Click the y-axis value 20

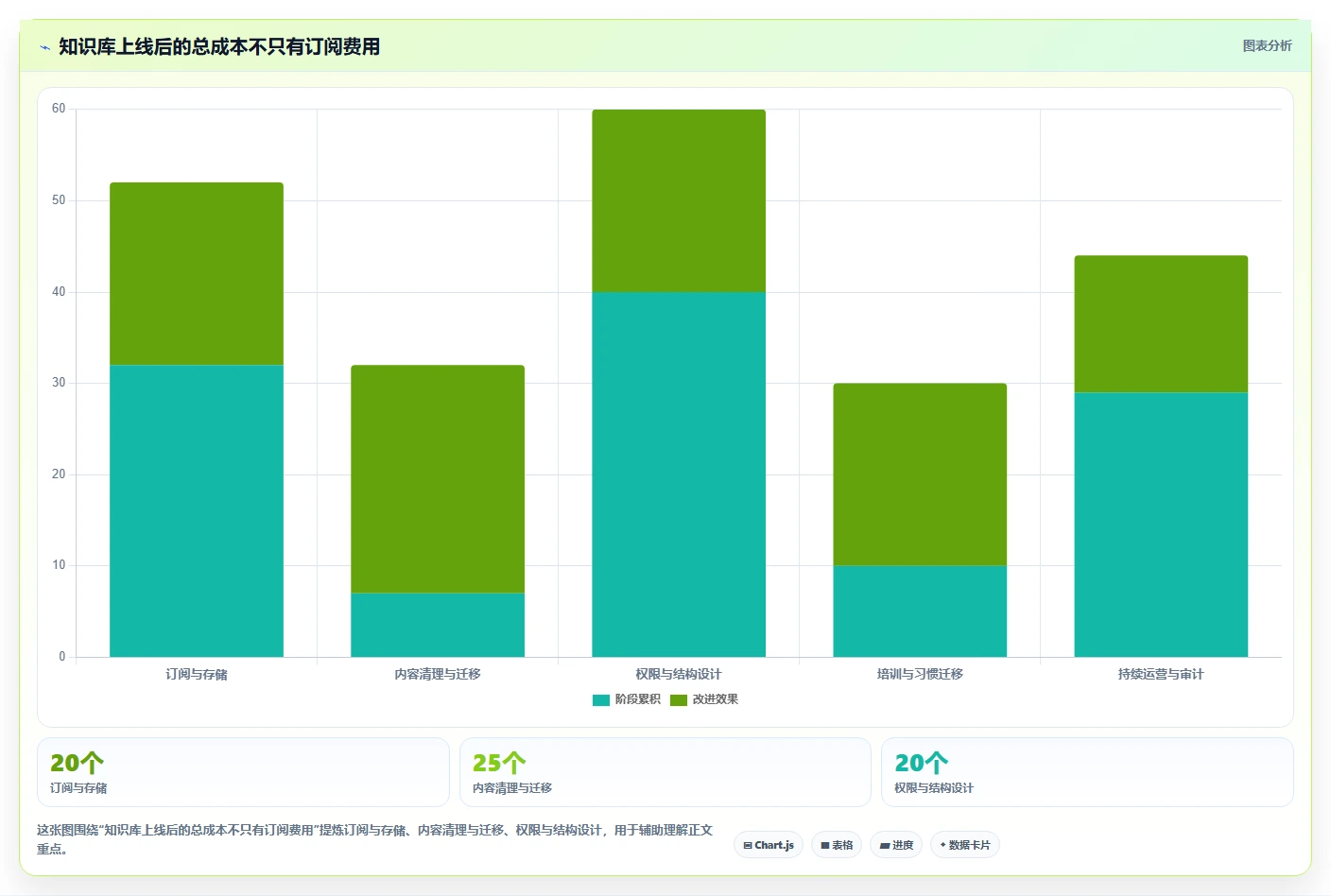[59, 474]
